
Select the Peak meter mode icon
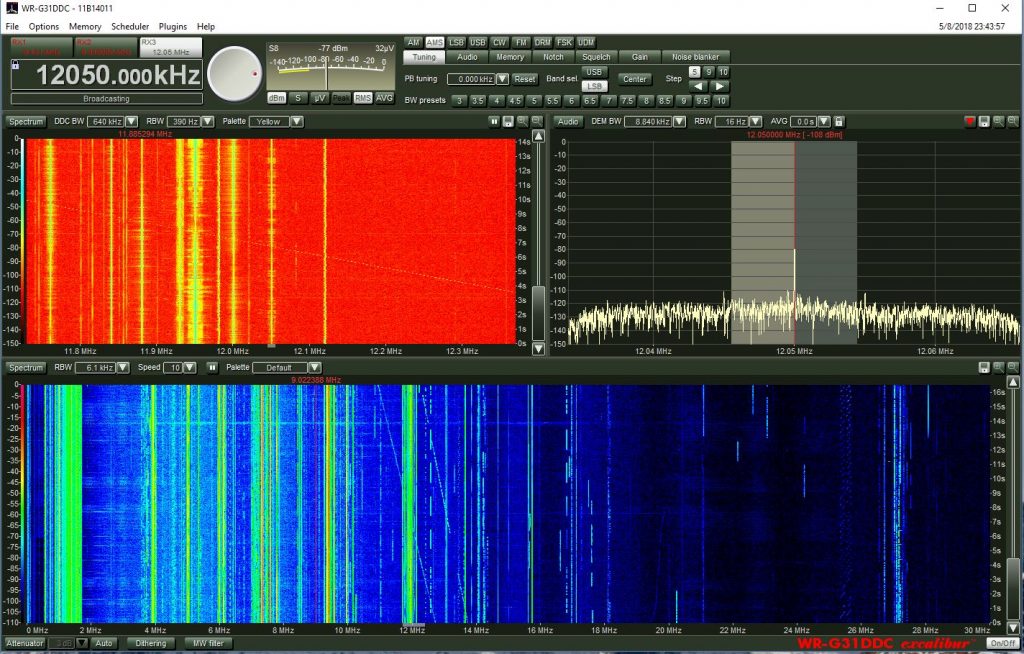pos(340,98)
